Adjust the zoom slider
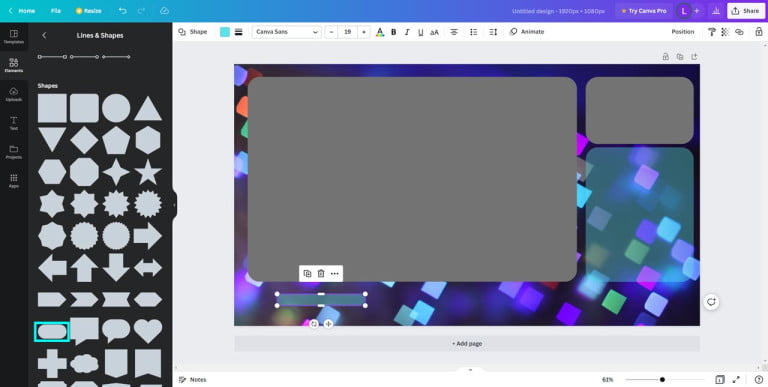Viewport: 768px width, 387px height. (662, 380)
